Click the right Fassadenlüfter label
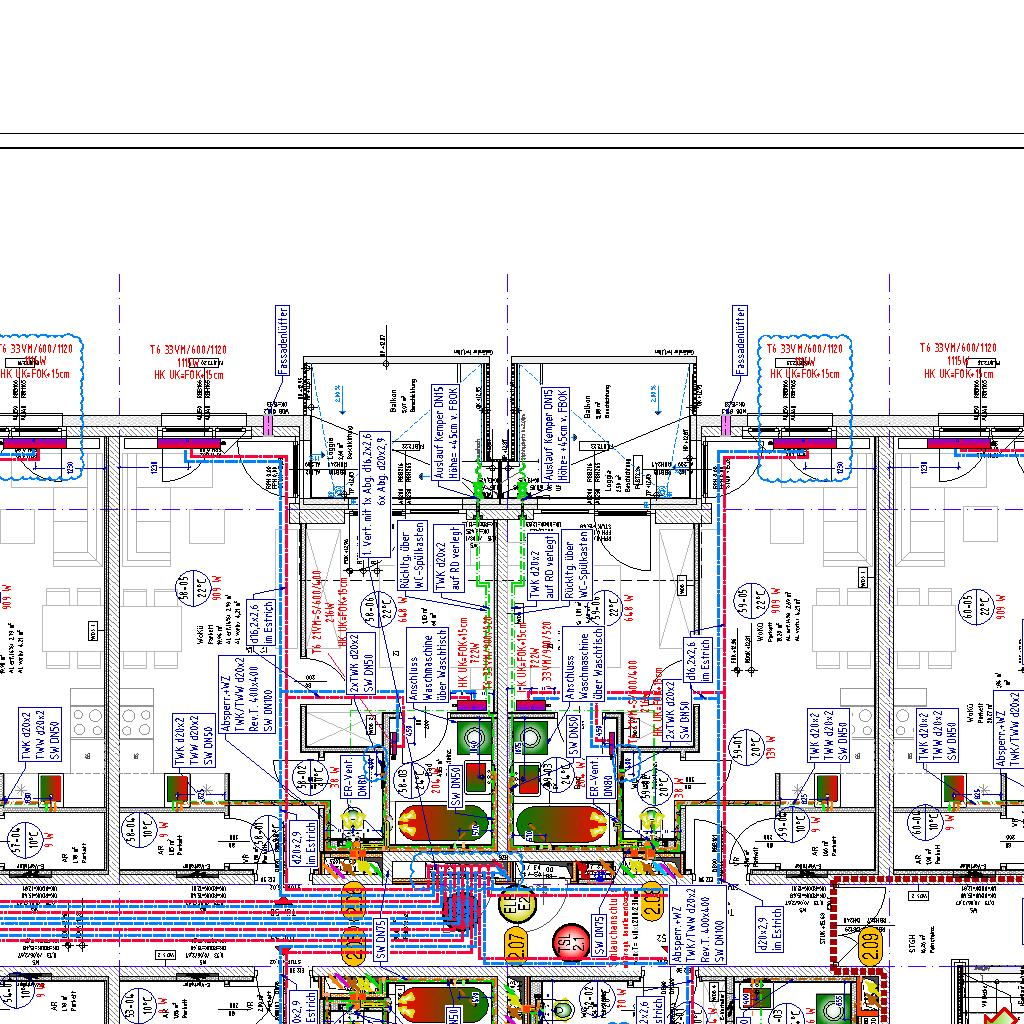The height and width of the screenshot is (1024, 1024). [739, 340]
